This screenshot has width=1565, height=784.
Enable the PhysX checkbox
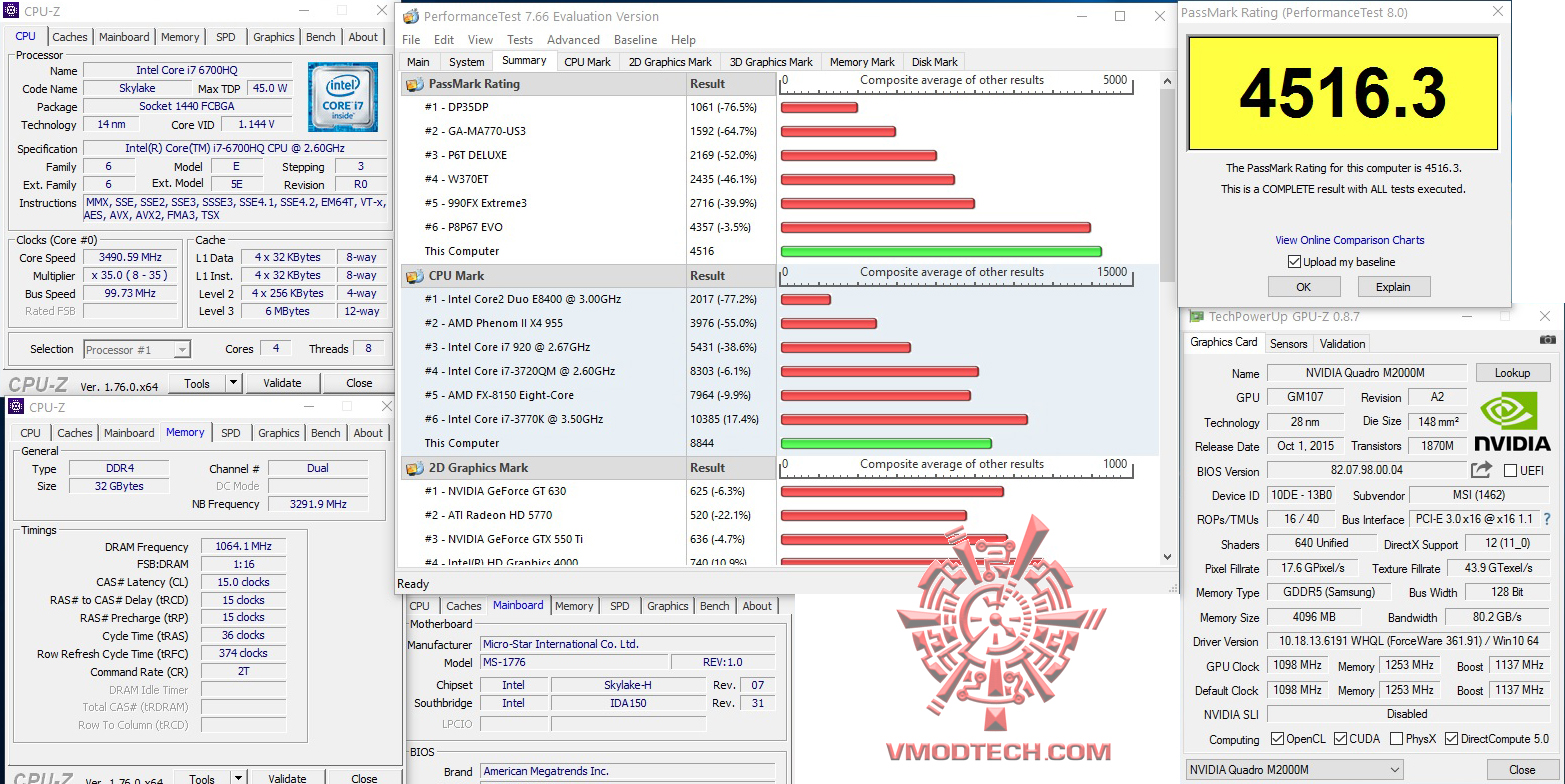(1396, 739)
